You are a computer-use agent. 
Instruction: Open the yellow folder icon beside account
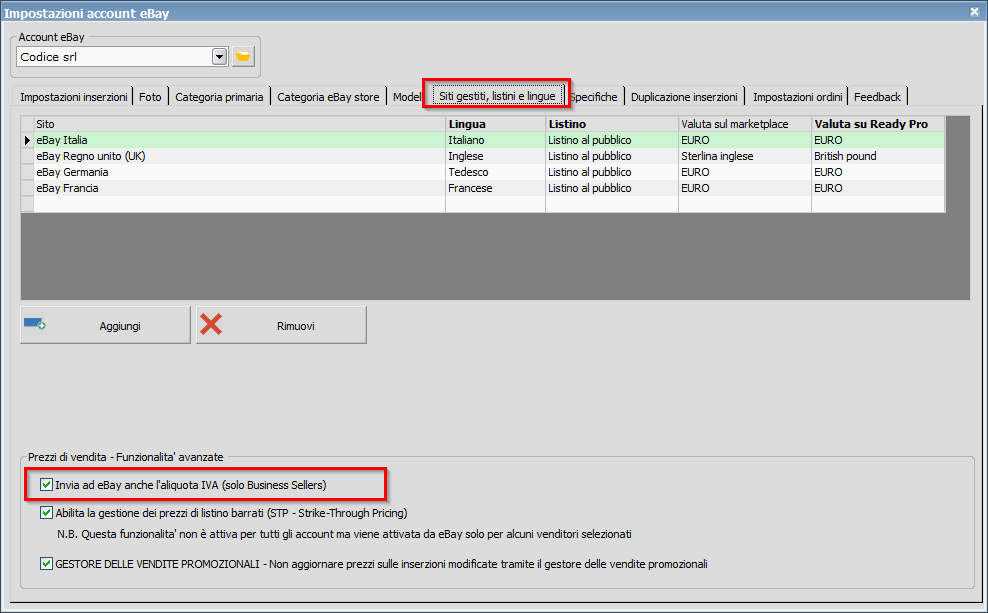pyautogui.click(x=243, y=57)
